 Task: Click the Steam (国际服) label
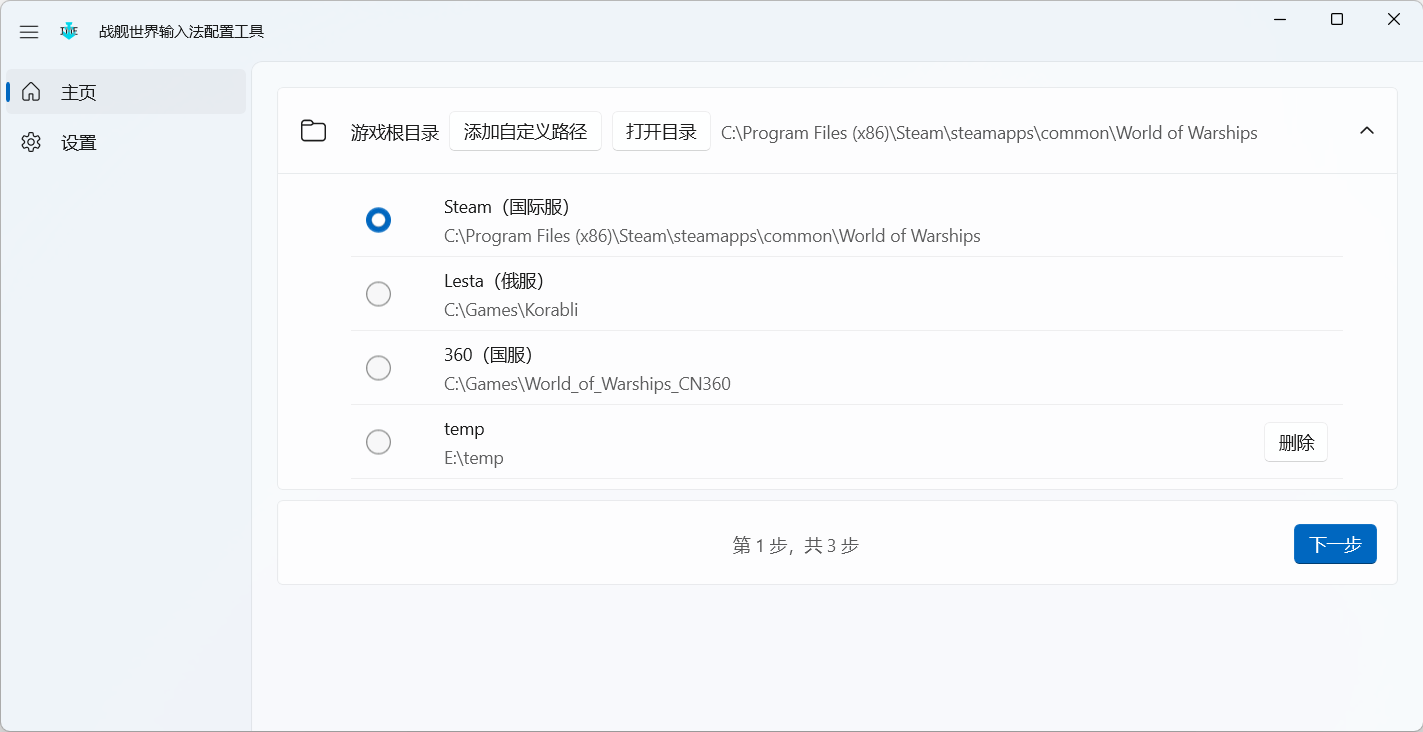point(506,207)
